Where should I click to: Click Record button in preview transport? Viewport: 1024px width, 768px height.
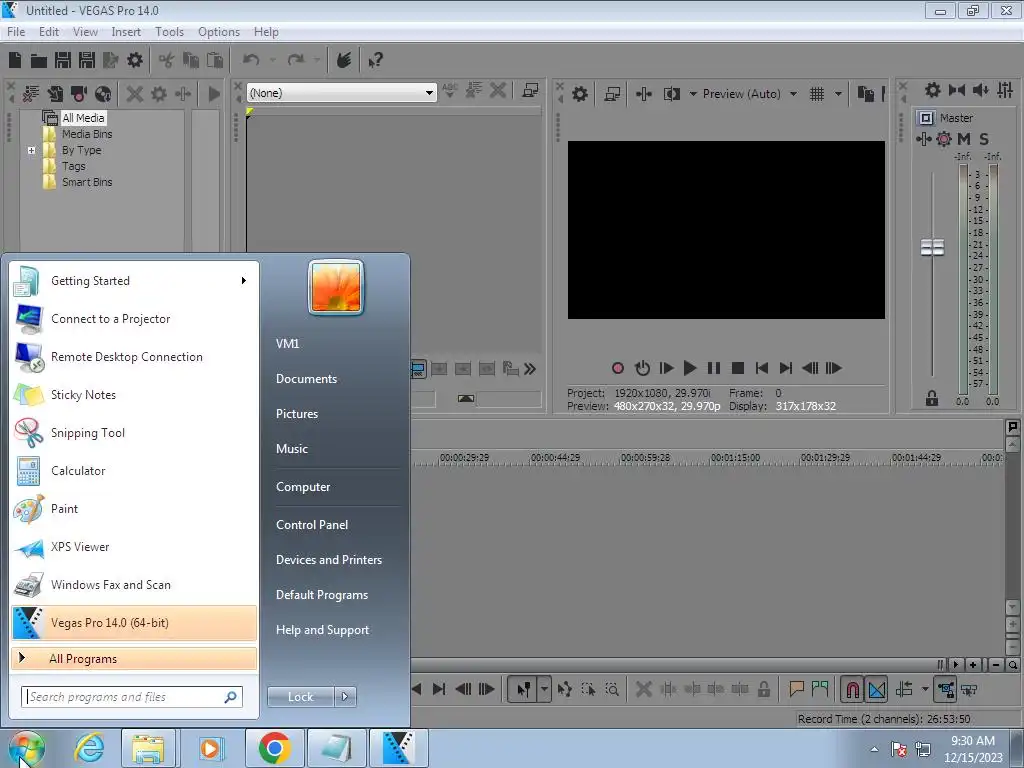tap(617, 368)
